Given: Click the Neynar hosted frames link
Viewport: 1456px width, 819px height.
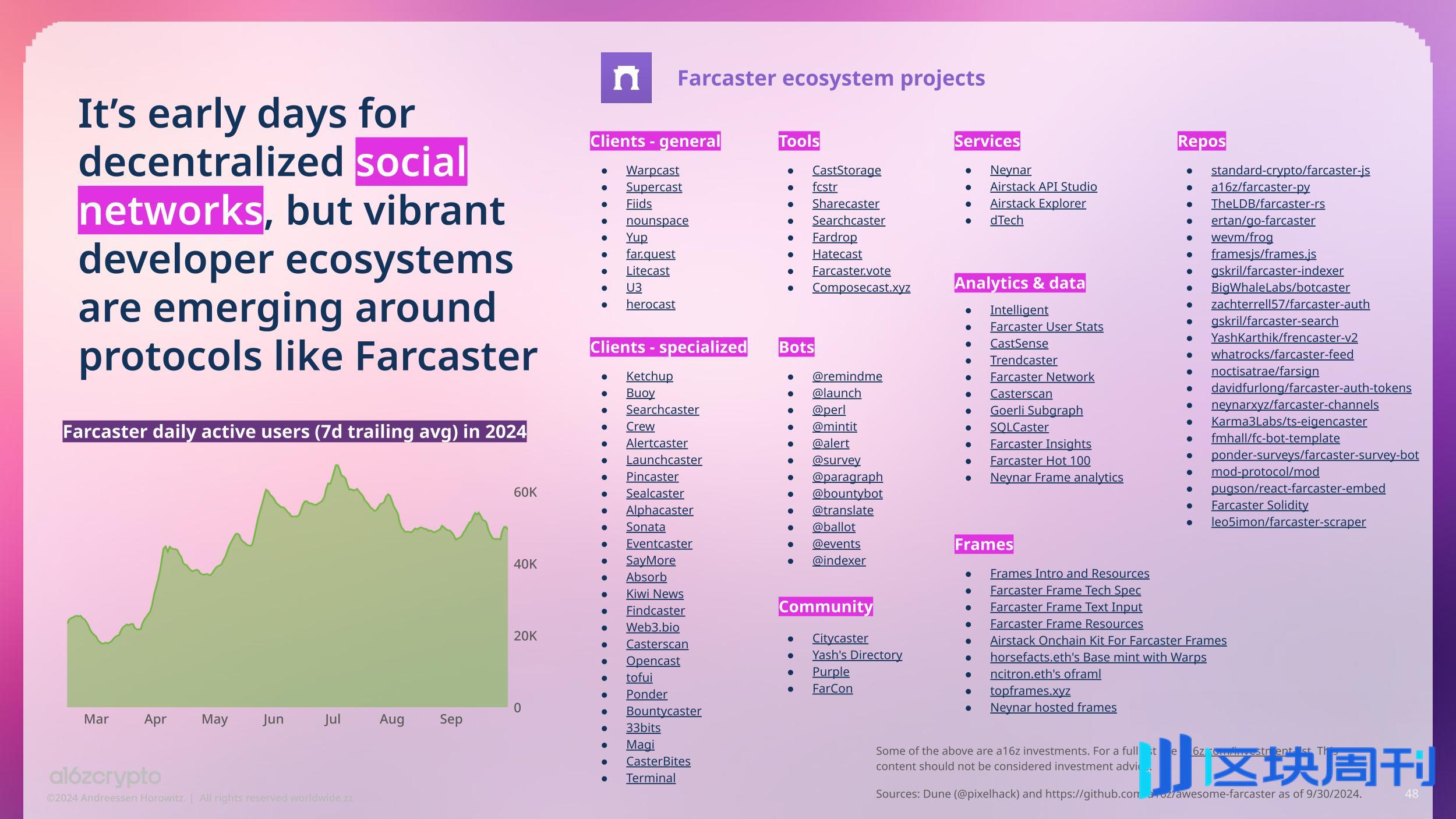Looking at the screenshot, I should pos(1054,708).
